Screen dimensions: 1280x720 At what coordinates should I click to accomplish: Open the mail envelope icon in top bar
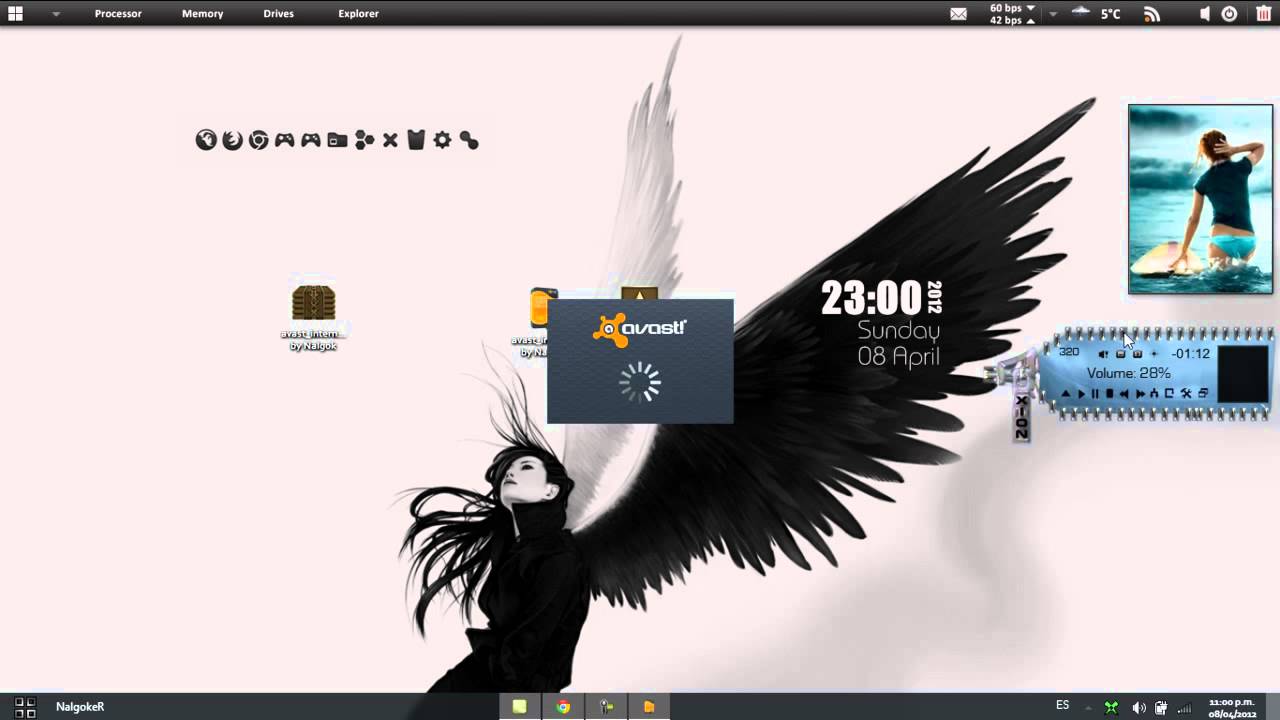click(958, 14)
